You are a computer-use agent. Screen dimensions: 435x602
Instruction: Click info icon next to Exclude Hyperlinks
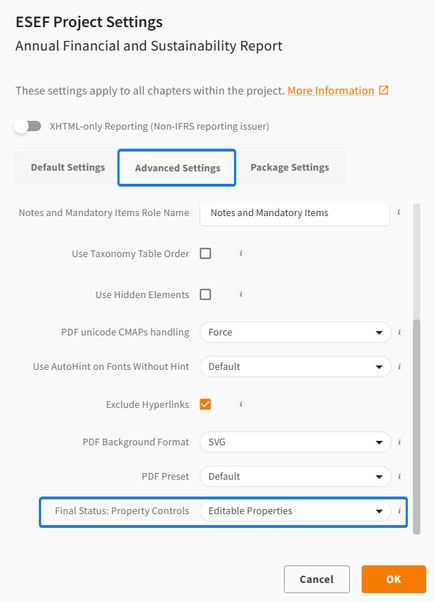point(241,404)
